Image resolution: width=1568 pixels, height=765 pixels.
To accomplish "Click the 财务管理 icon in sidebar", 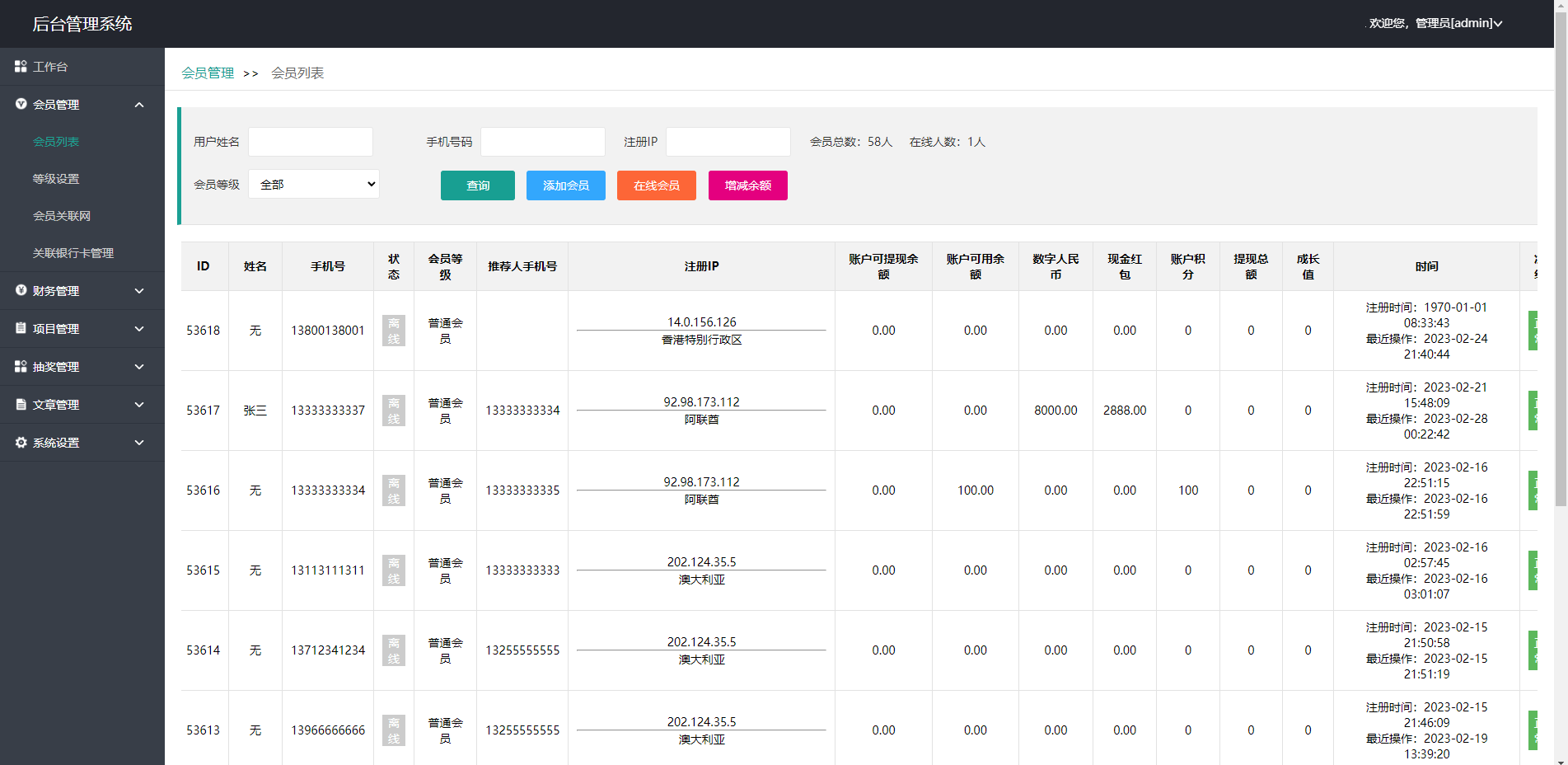I will point(21,290).
